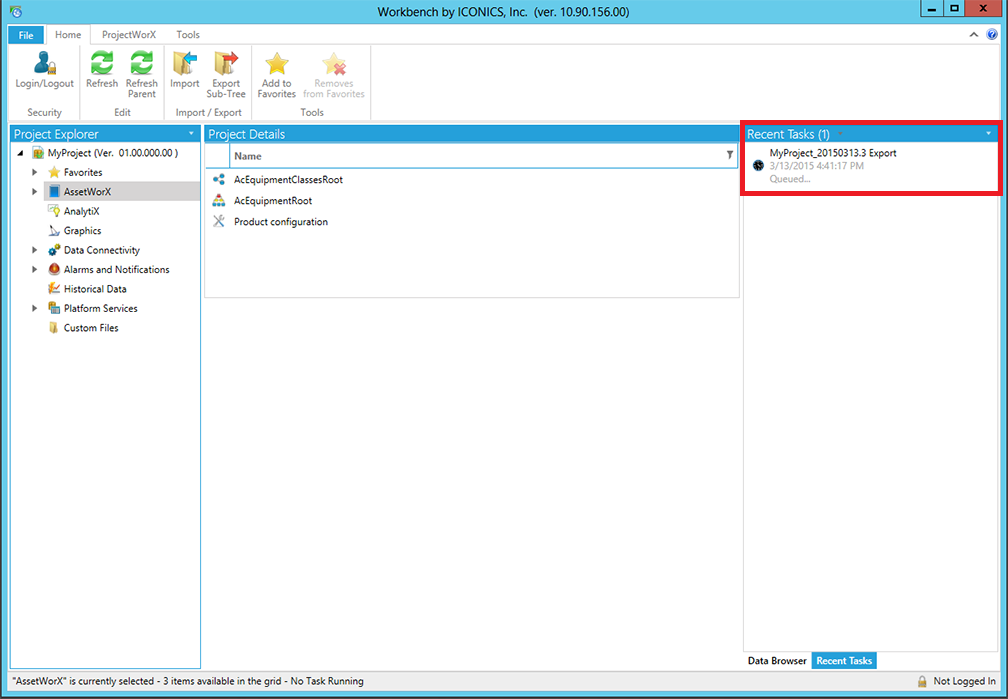Click the Refresh Parent ribbon icon
This screenshot has width=1008, height=699.
pos(142,64)
